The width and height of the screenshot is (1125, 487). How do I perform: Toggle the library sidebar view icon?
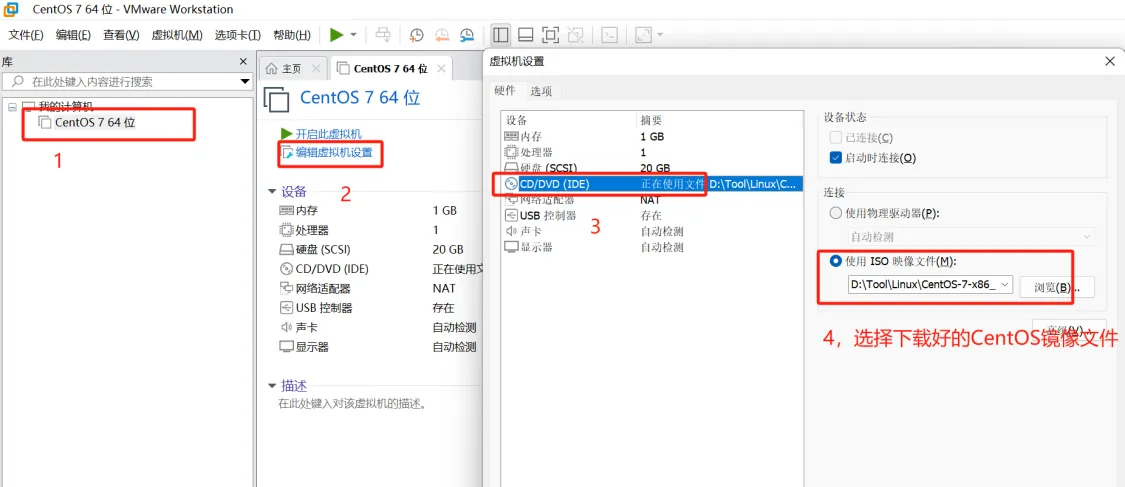[x=501, y=34]
